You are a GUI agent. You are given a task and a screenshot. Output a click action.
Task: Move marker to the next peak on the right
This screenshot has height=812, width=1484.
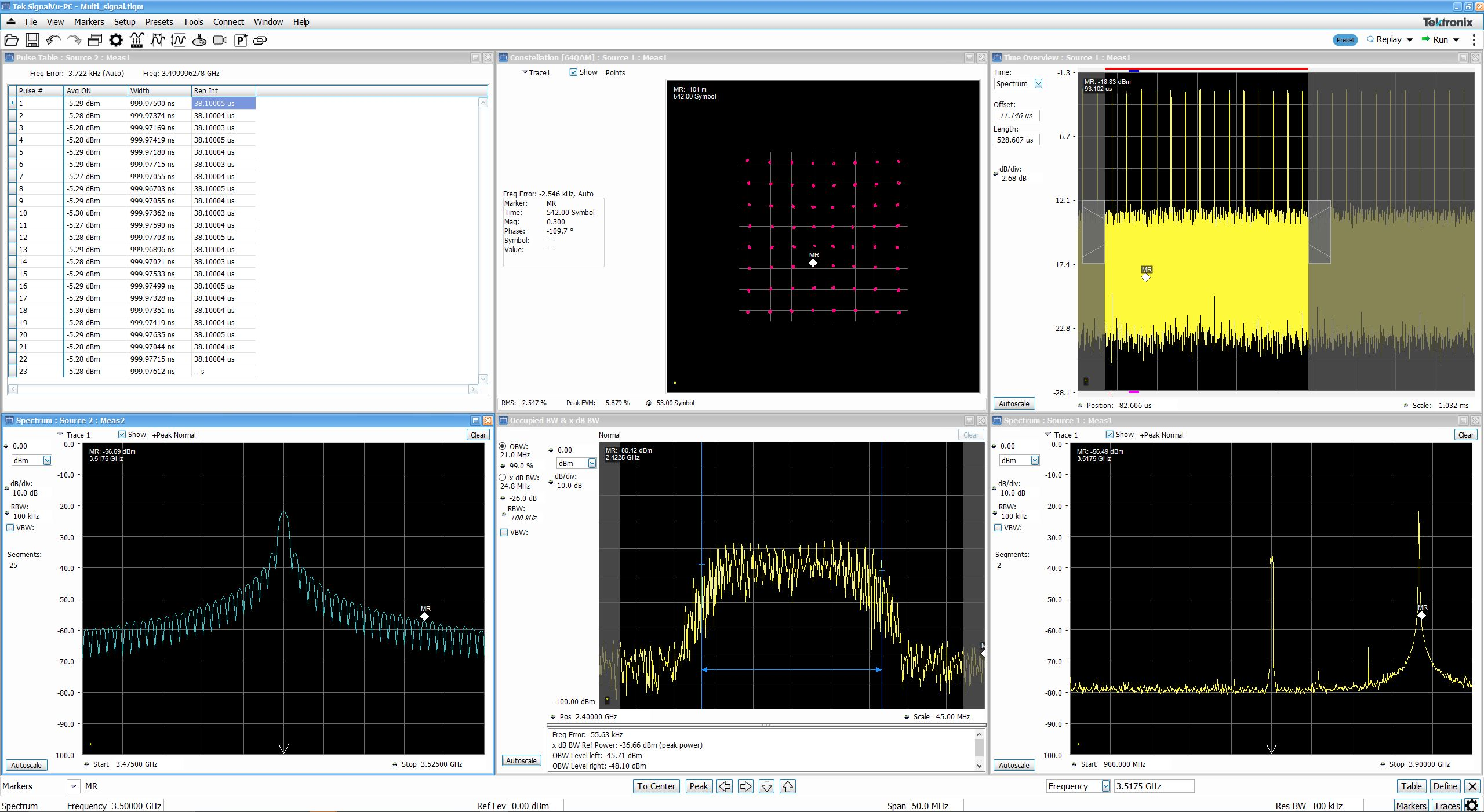pyautogui.click(x=745, y=786)
